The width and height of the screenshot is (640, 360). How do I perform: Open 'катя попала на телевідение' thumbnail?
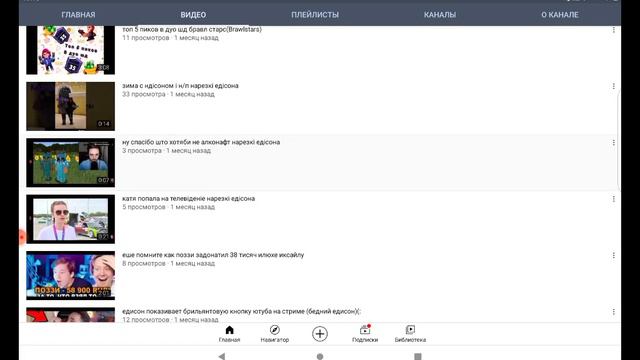pyautogui.click(x=71, y=219)
